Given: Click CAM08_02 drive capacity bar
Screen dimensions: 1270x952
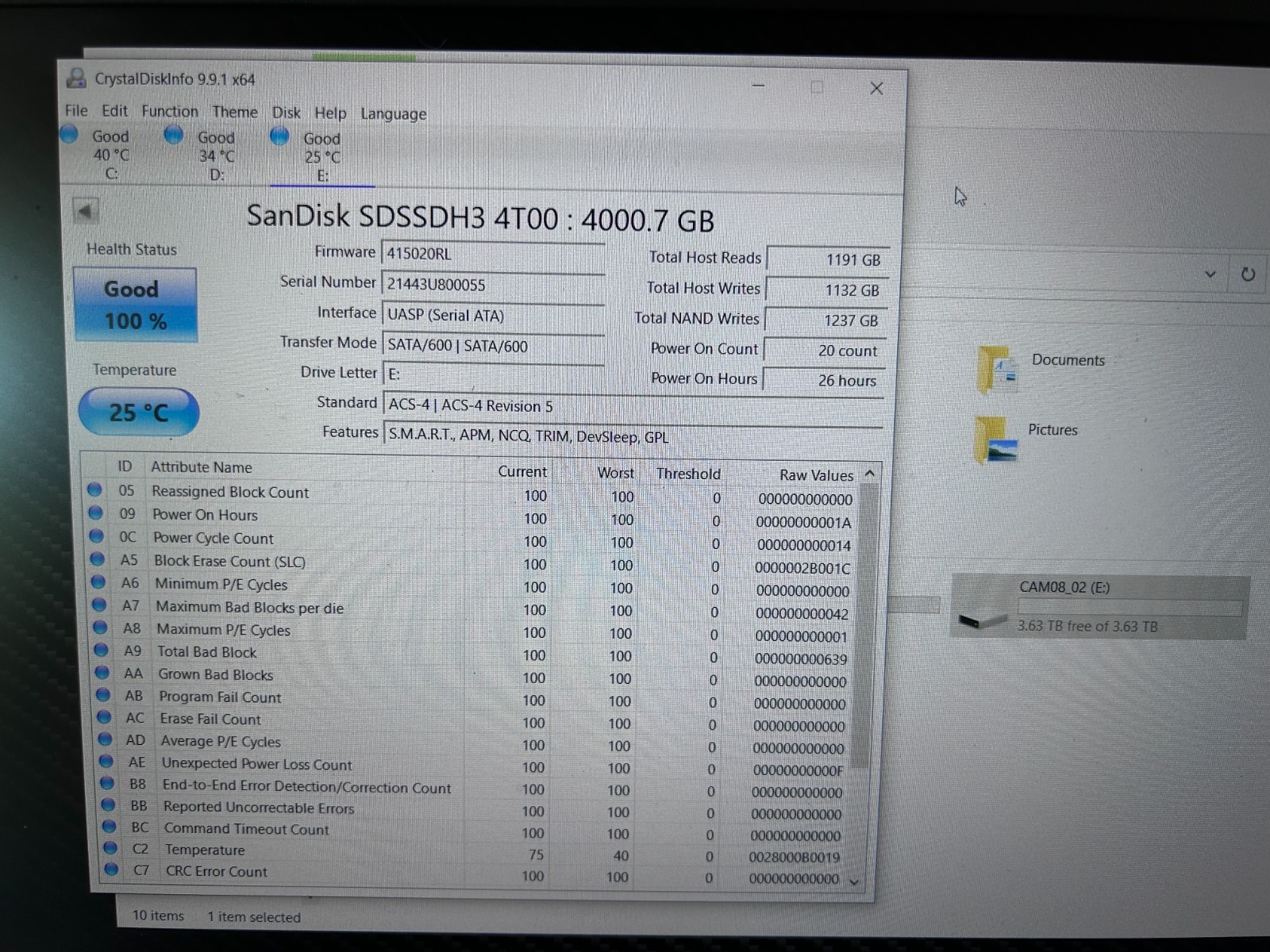Looking at the screenshot, I should (x=1130, y=608).
